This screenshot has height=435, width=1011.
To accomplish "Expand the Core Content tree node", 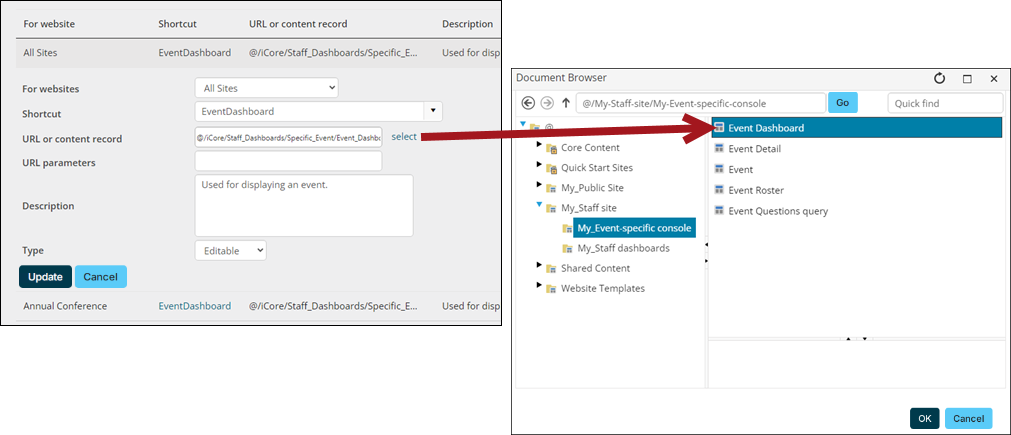I will (539, 146).
